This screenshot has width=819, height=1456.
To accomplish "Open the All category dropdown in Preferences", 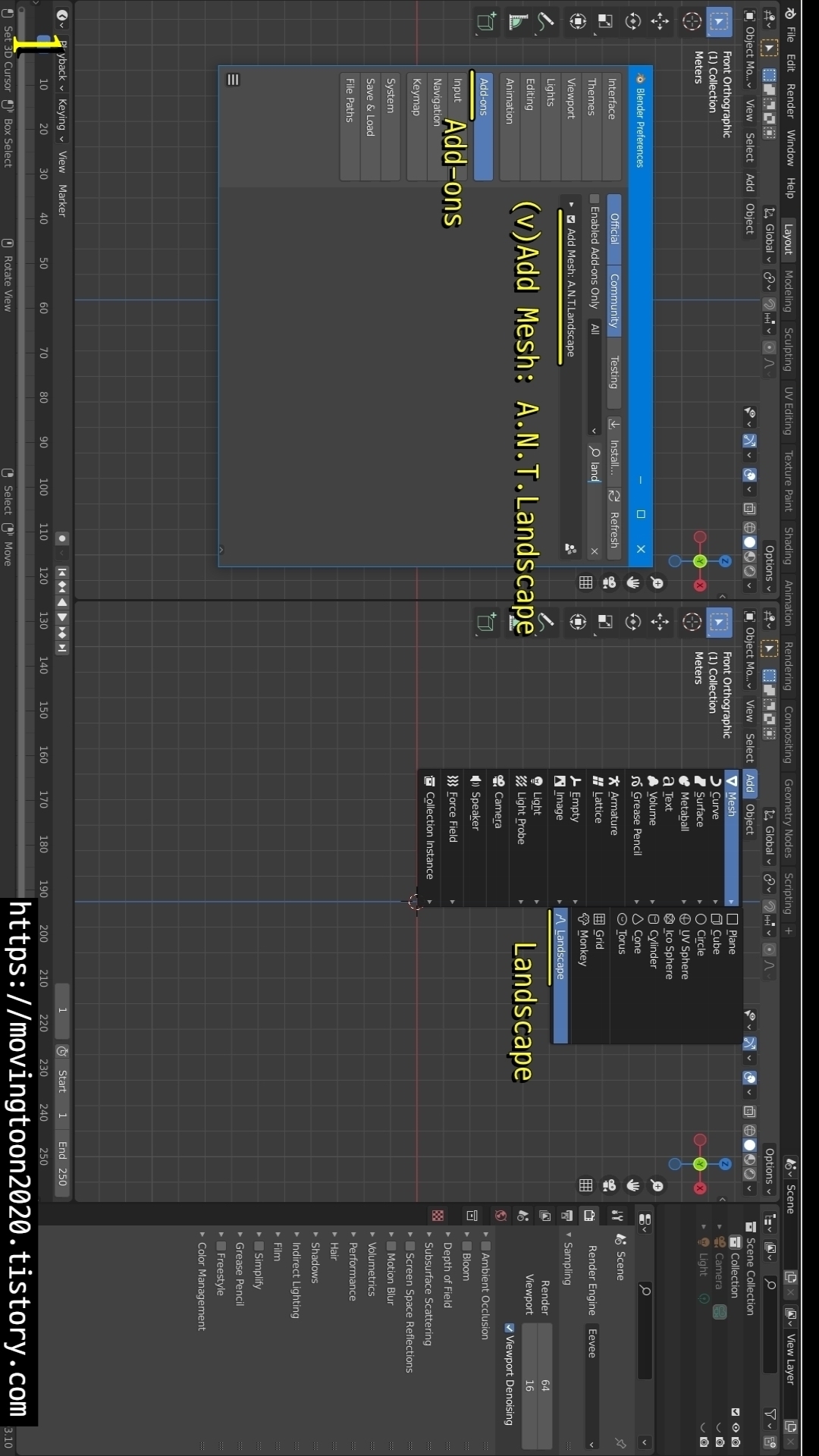I will 595,379.
